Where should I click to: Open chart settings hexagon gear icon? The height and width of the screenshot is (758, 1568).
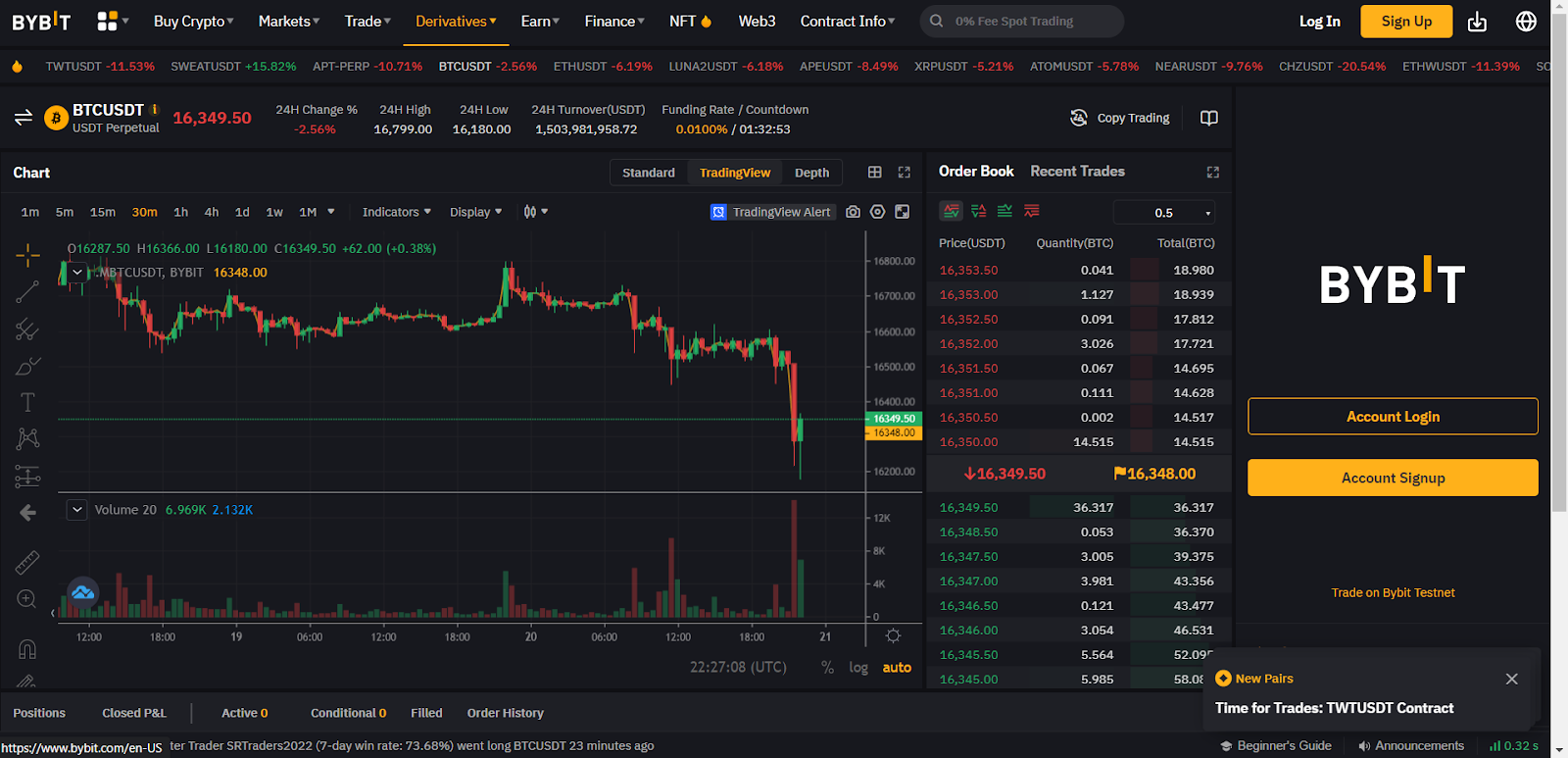(x=877, y=212)
